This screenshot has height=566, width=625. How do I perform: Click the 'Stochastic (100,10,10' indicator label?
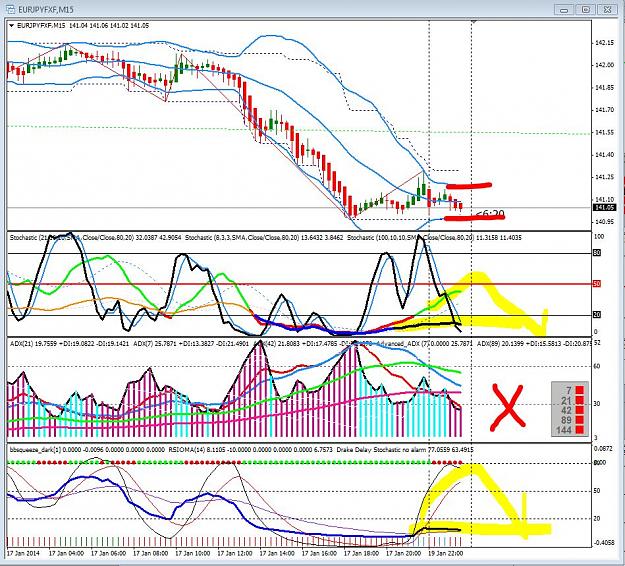point(379,238)
